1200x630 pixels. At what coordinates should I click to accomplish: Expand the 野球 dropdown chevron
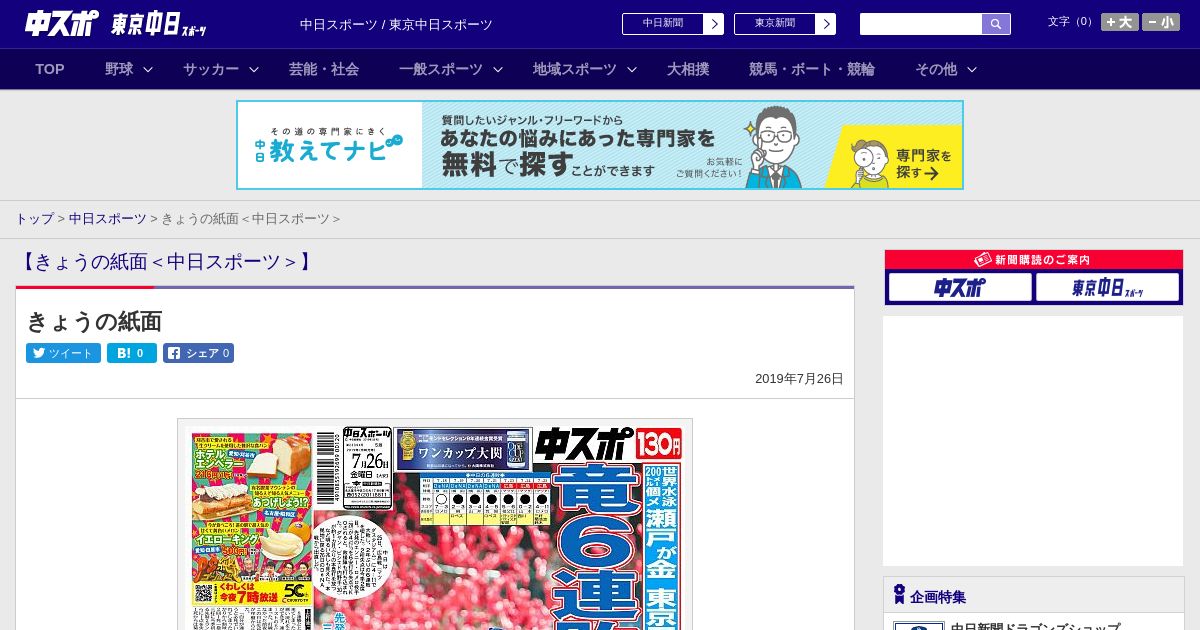148,69
